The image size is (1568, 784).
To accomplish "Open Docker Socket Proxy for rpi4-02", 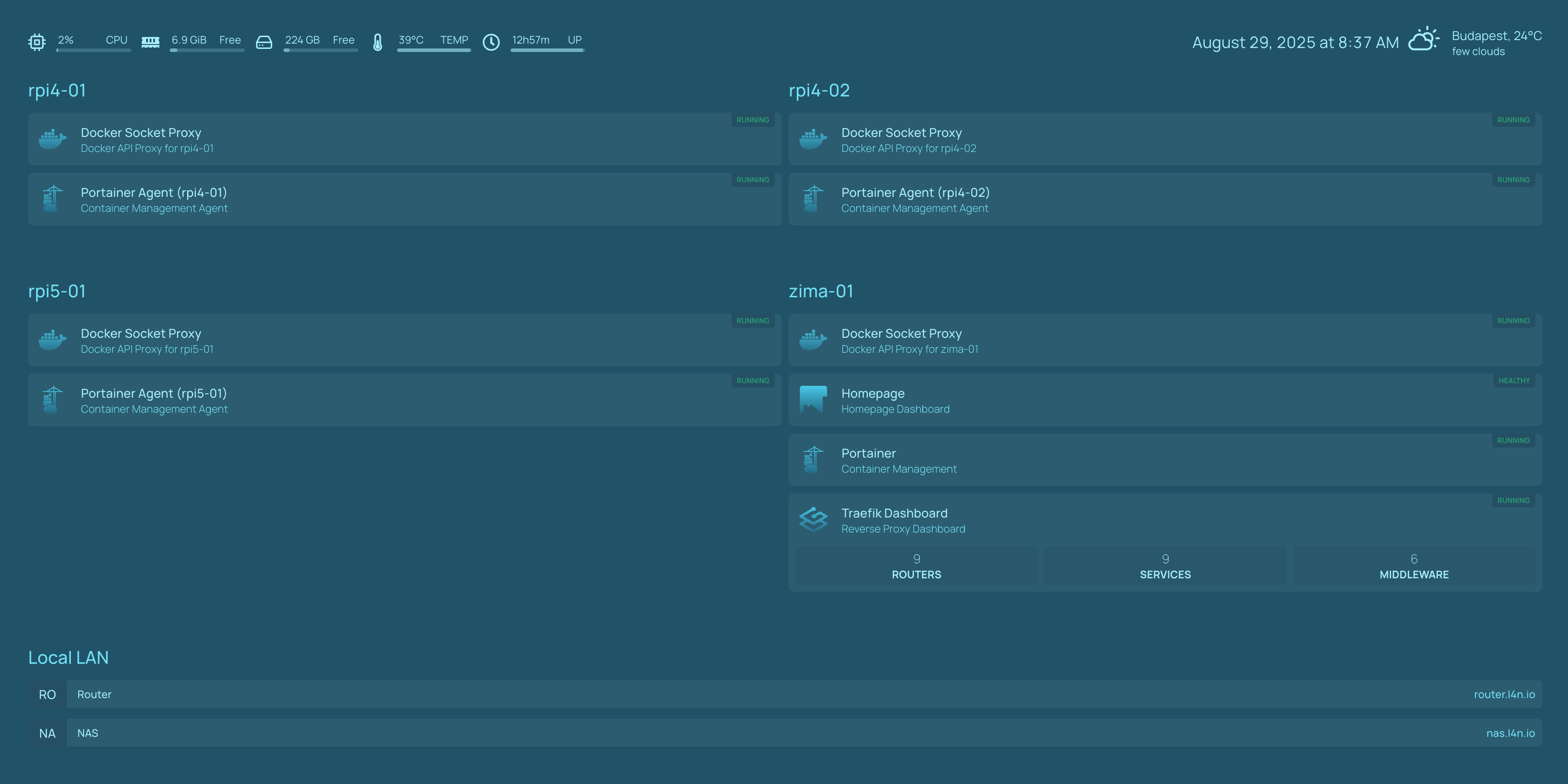I will tap(1165, 140).
